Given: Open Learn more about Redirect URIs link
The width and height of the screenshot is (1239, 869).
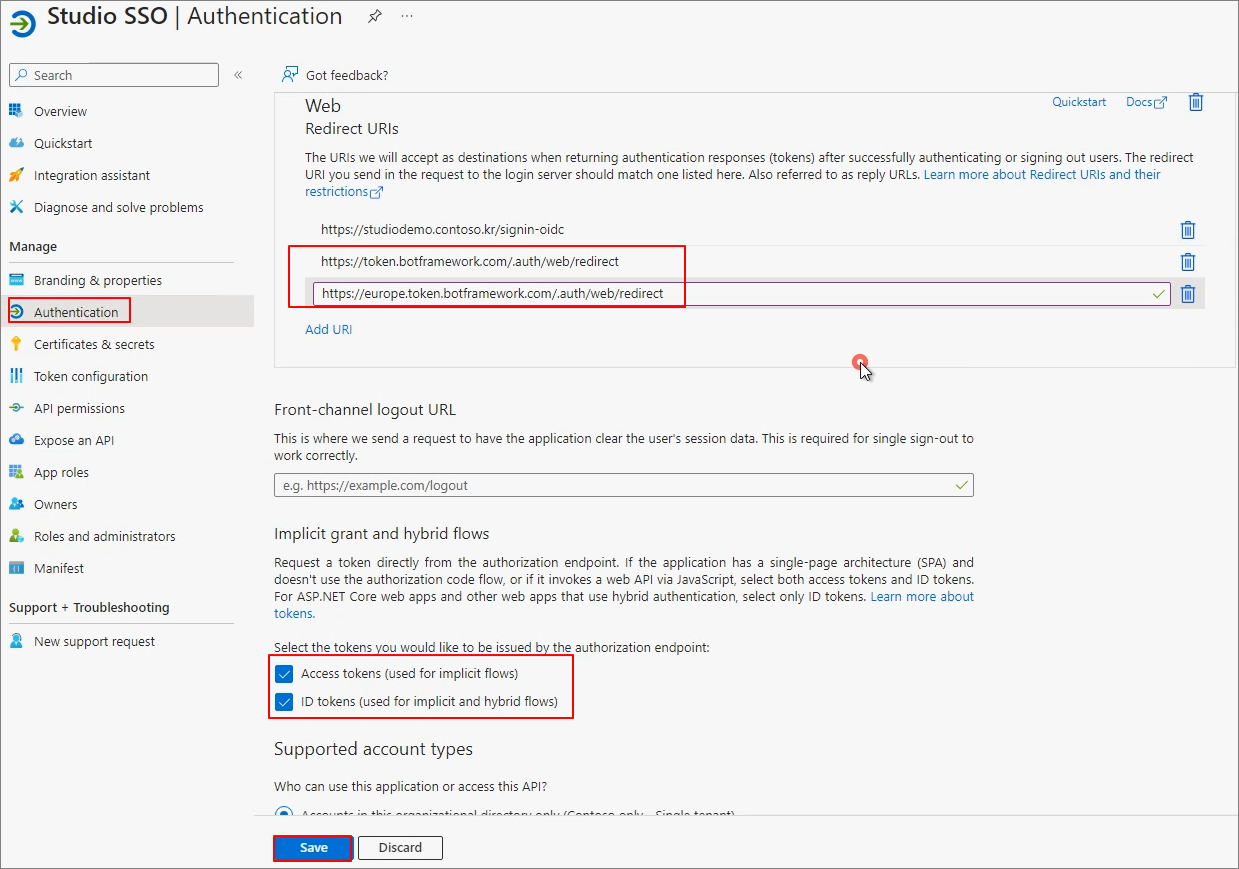Looking at the screenshot, I should coord(1042,174).
